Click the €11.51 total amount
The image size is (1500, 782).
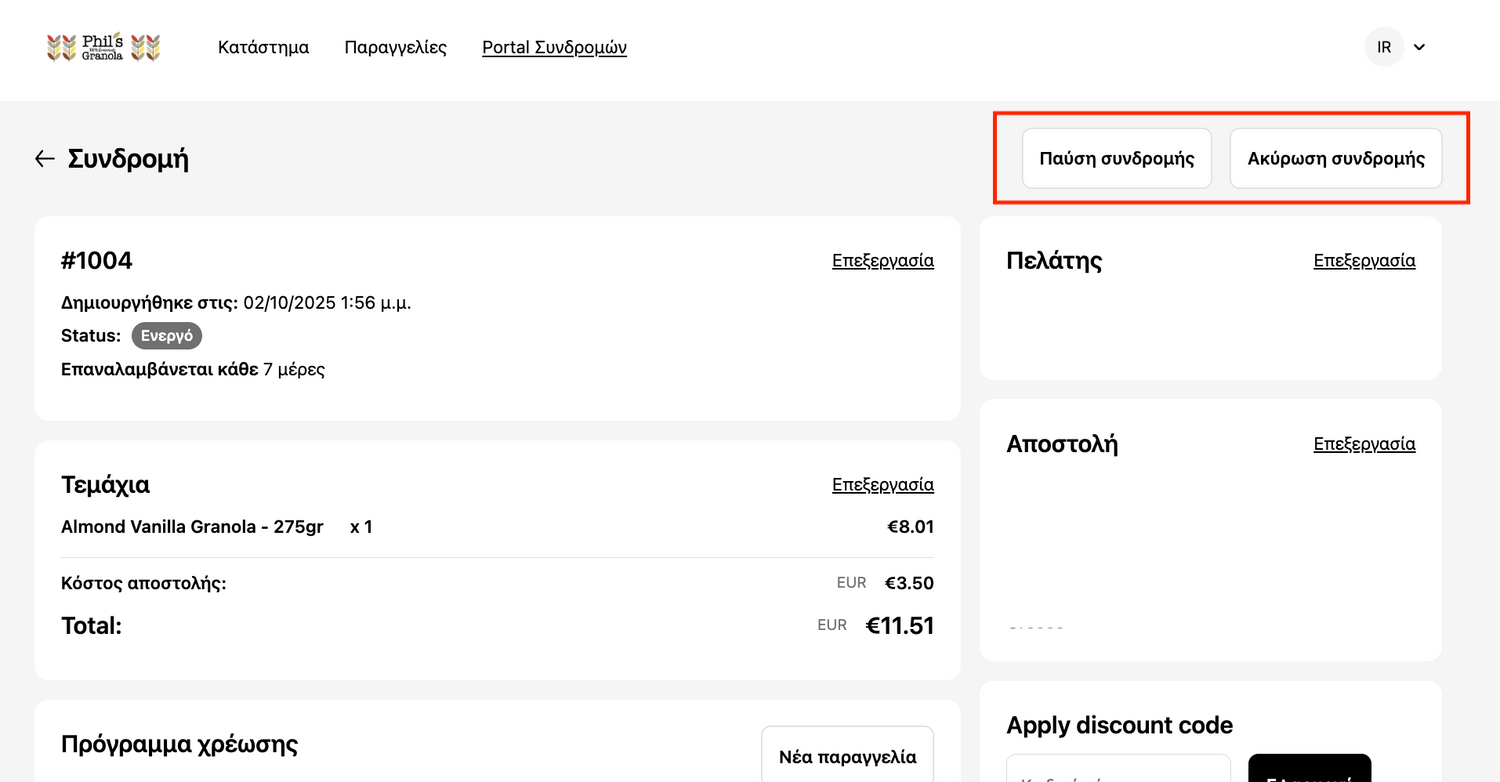(x=899, y=626)
